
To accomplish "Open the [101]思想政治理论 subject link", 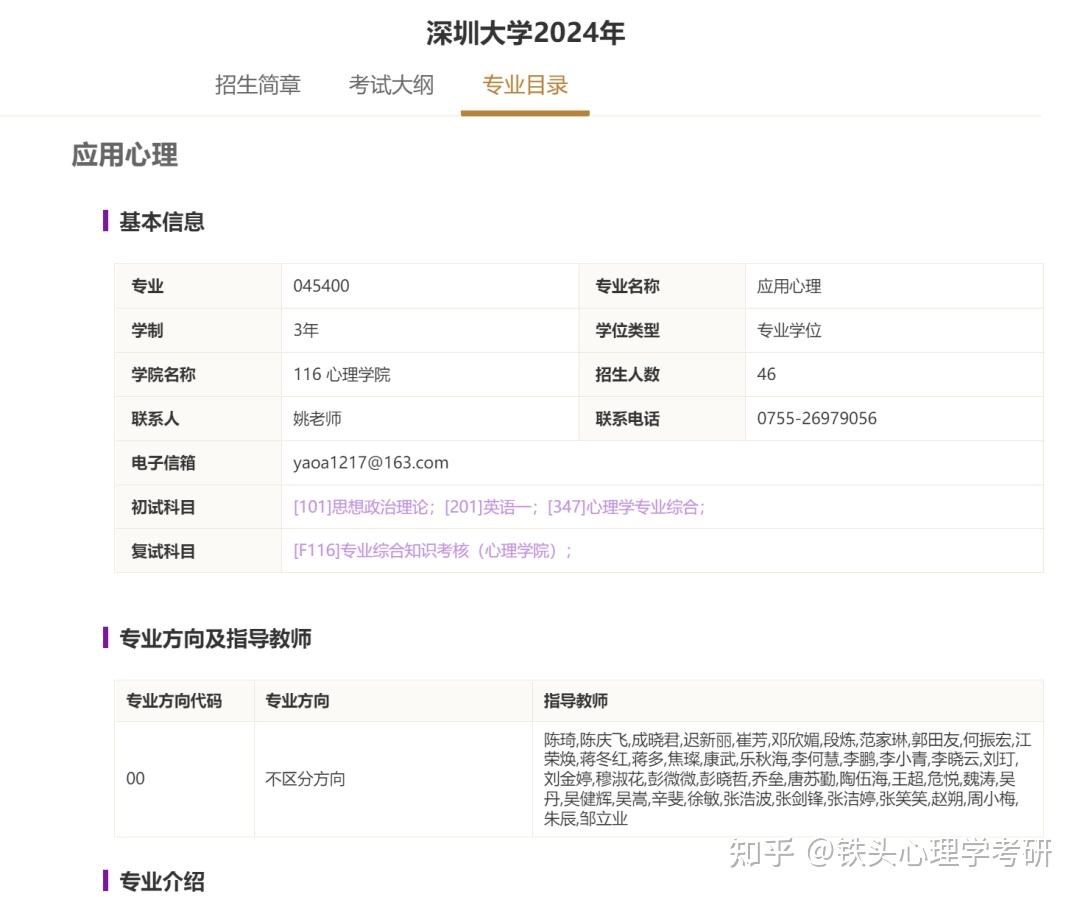I will point(355,507).
